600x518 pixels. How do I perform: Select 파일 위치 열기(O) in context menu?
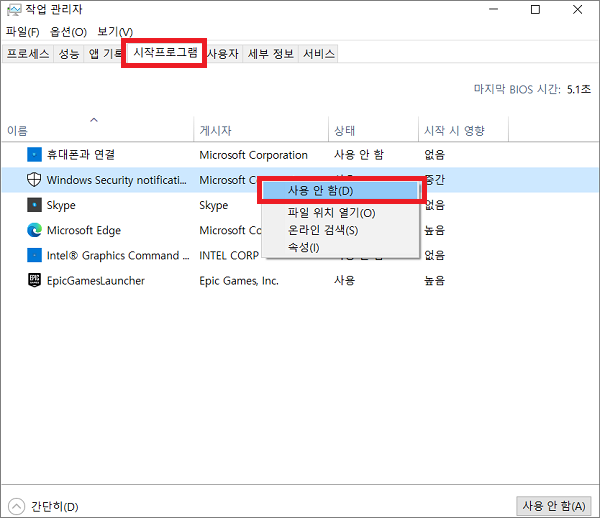click(x=331, y=213)
